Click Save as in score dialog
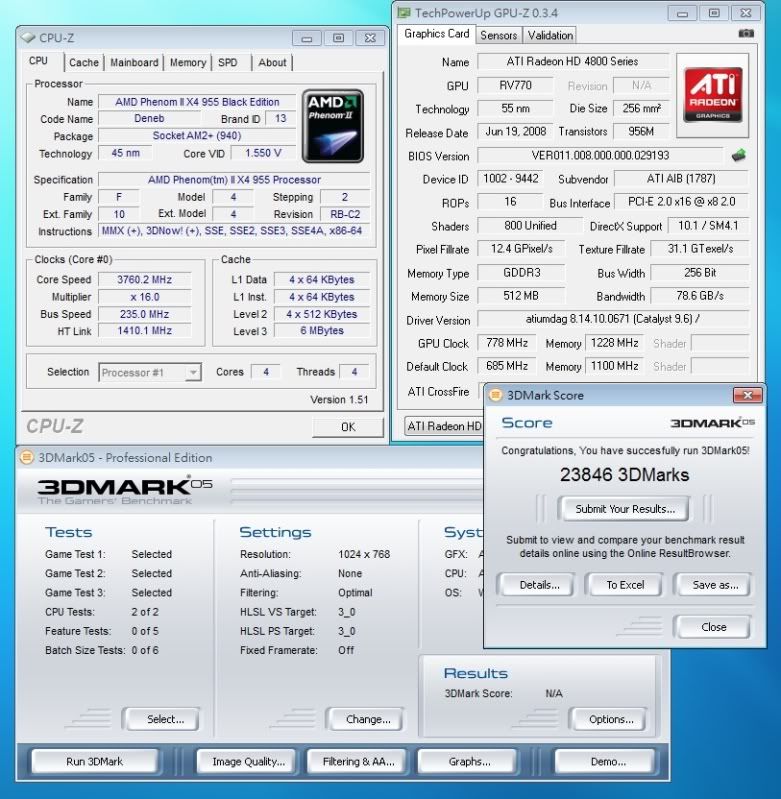Image resolution: width=781 pixels, height=799 pixels. pyautogui.click(x=715, y=585)
